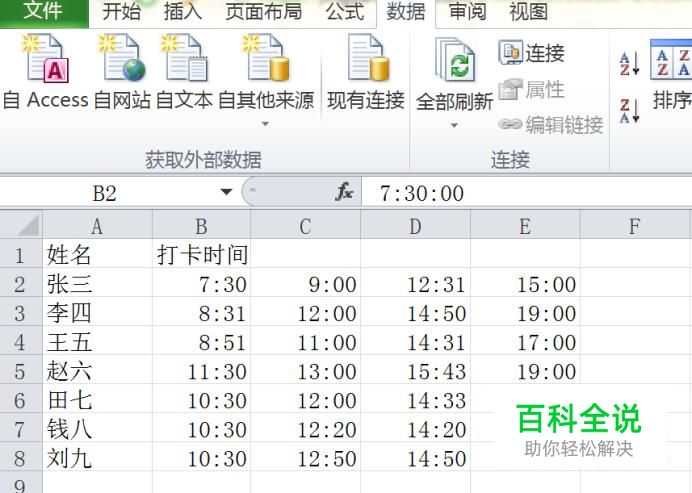Click cell with time 15:43

click(x=415, y=371)
